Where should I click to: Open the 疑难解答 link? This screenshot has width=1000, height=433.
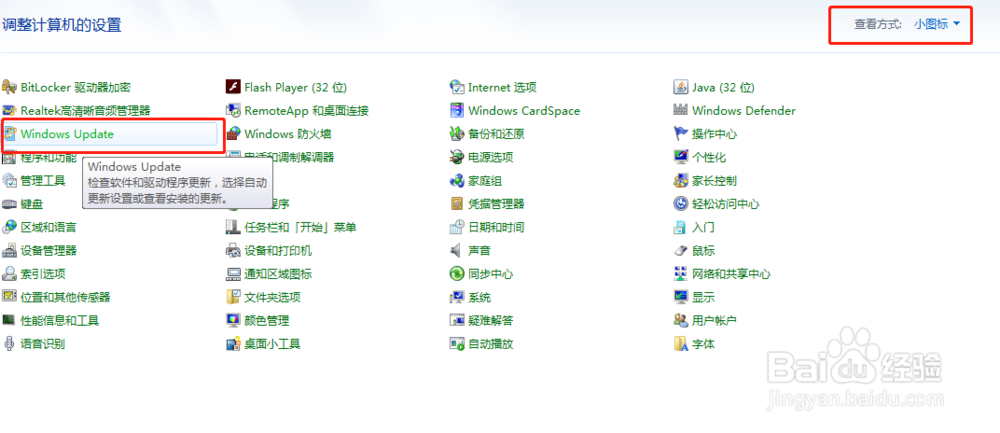tap(490, 321)
